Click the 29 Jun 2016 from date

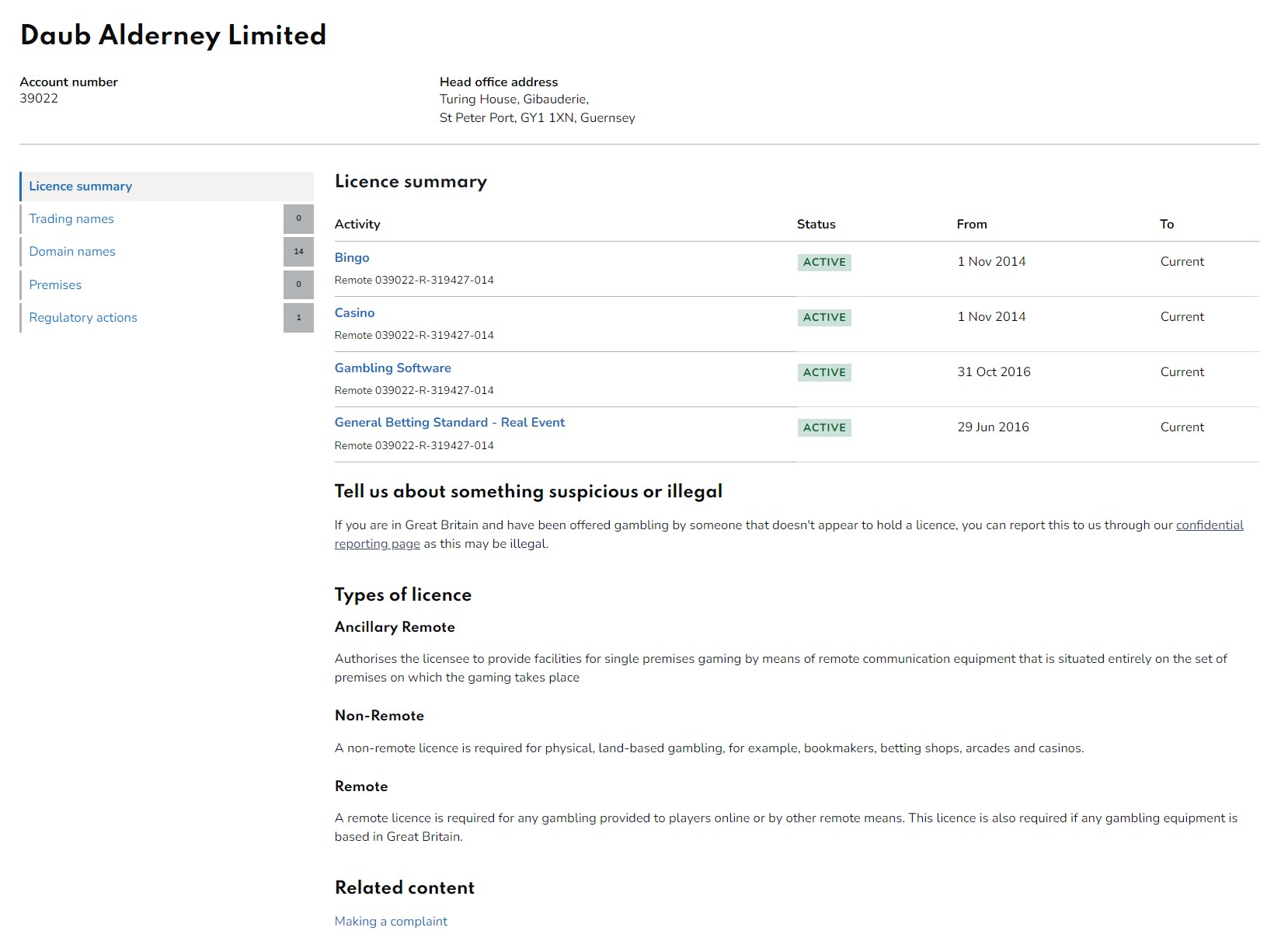tap(993, 427)
